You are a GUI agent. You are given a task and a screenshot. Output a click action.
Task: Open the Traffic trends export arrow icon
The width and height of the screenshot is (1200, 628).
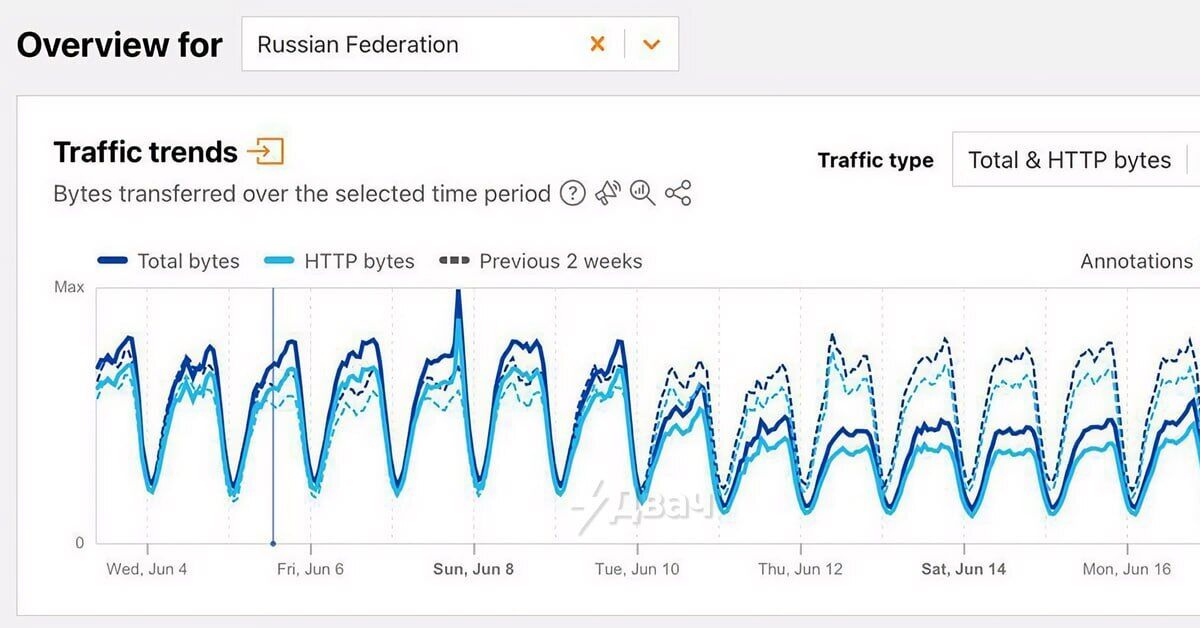266,152
